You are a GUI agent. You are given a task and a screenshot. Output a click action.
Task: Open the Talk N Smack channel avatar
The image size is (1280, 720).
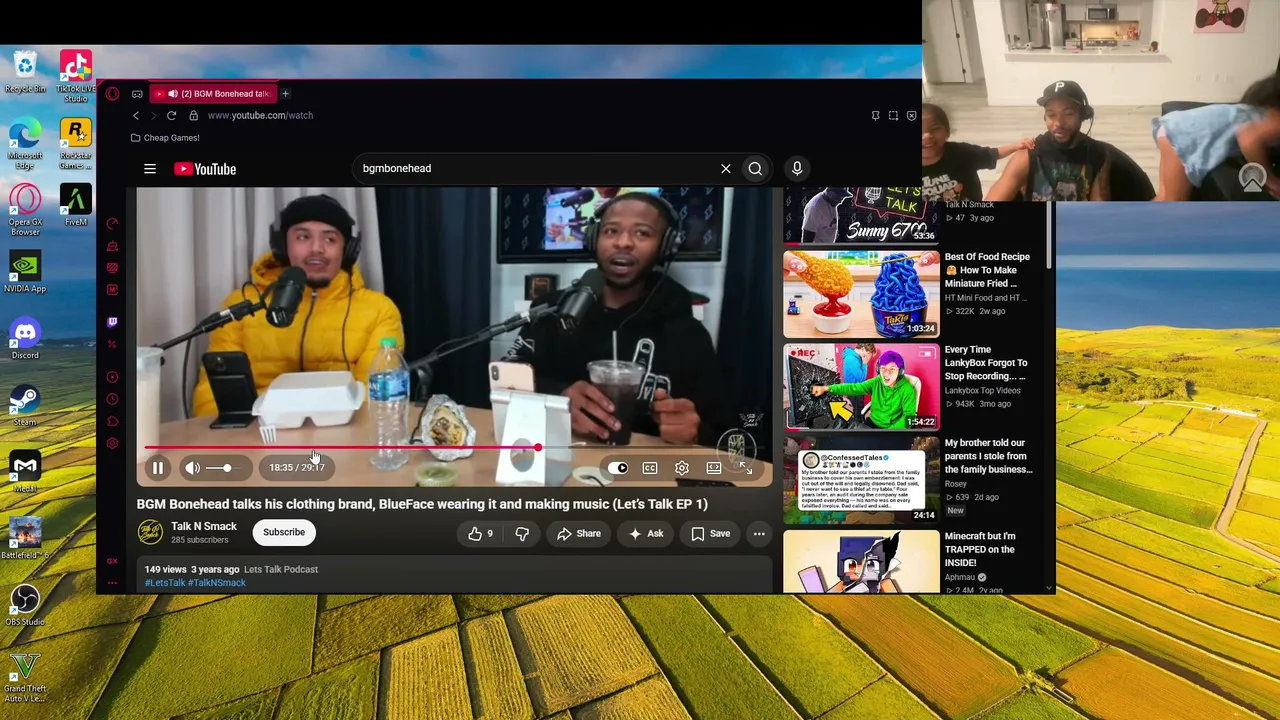pos(150,532)
